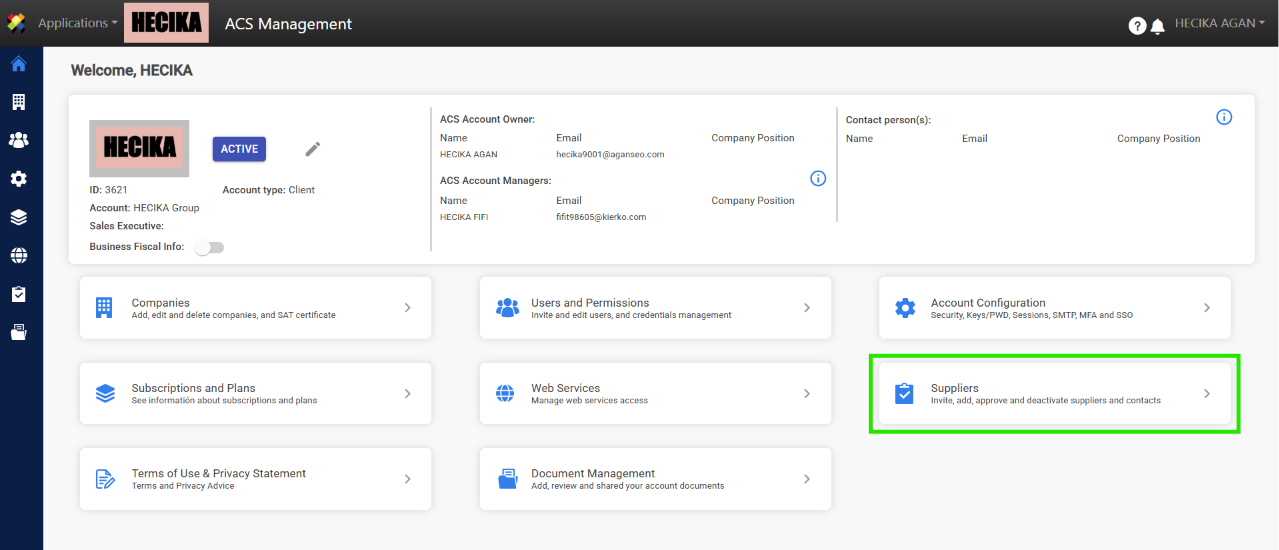Click the HECIKA account logo image
Image resolution: width=1279 pixels, height=550 pixels.
[x=139, y=148]
